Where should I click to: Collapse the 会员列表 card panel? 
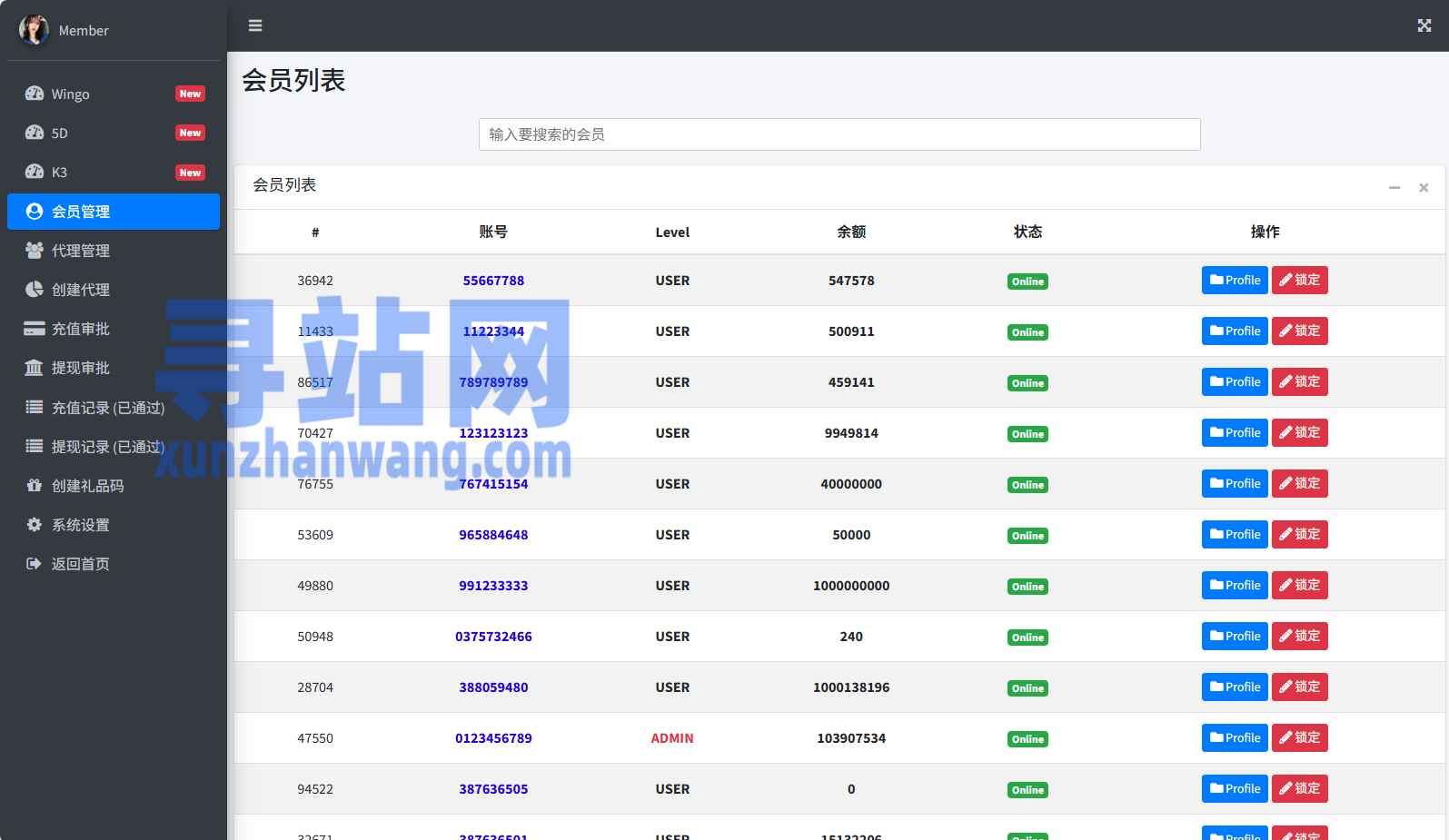click(x=1394, y=187)
